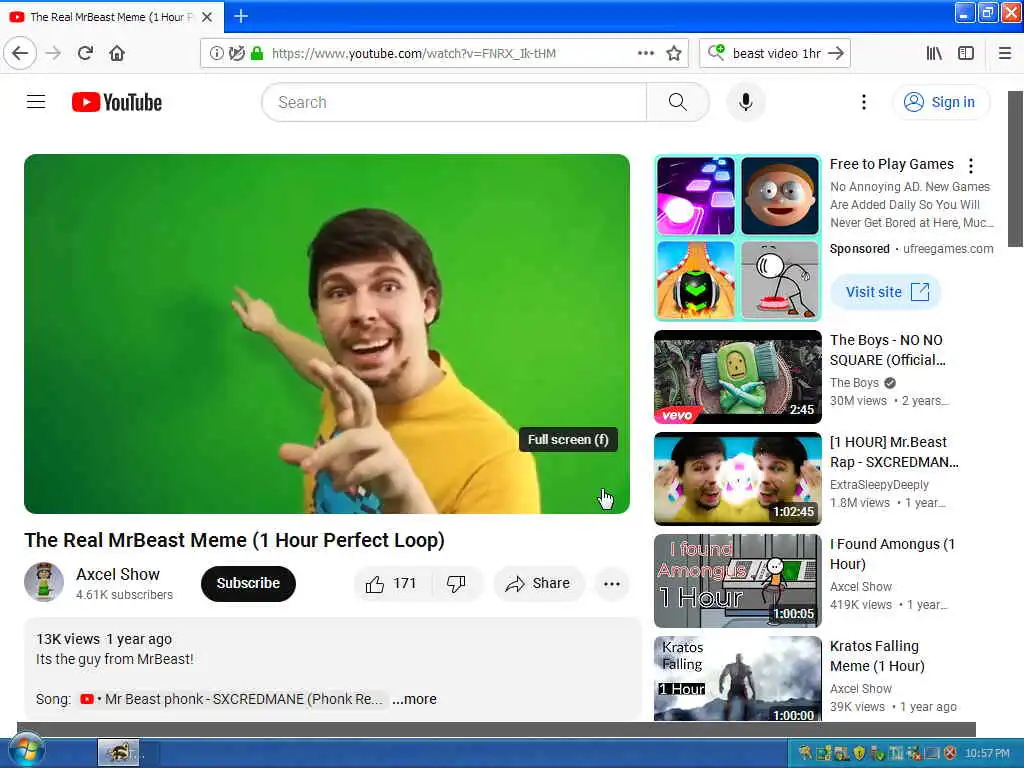Show site information icon in address bar

point(216,54)
